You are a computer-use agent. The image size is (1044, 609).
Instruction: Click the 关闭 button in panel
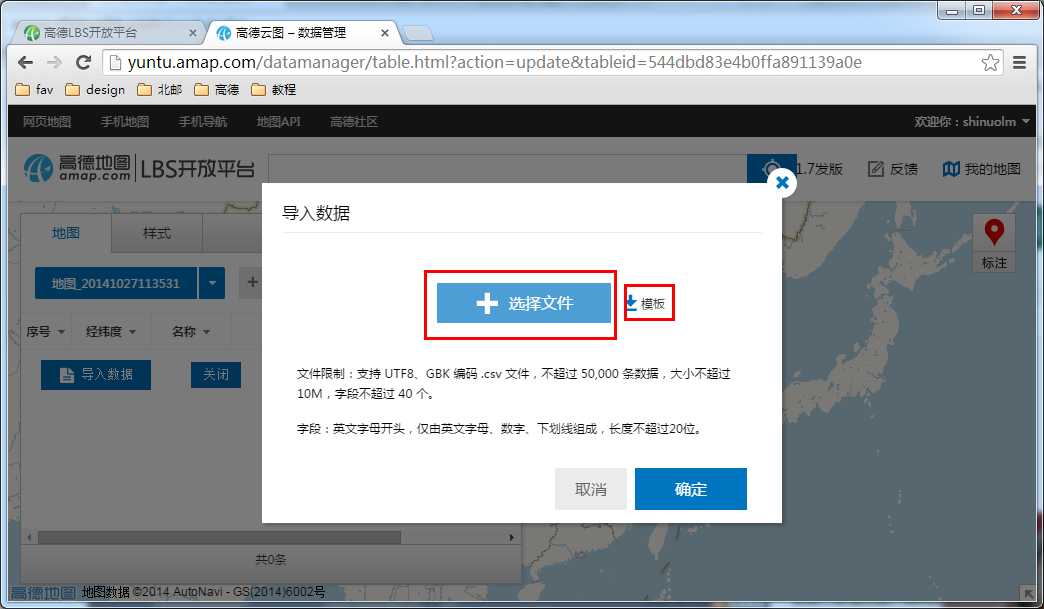[x=216, y=375]
